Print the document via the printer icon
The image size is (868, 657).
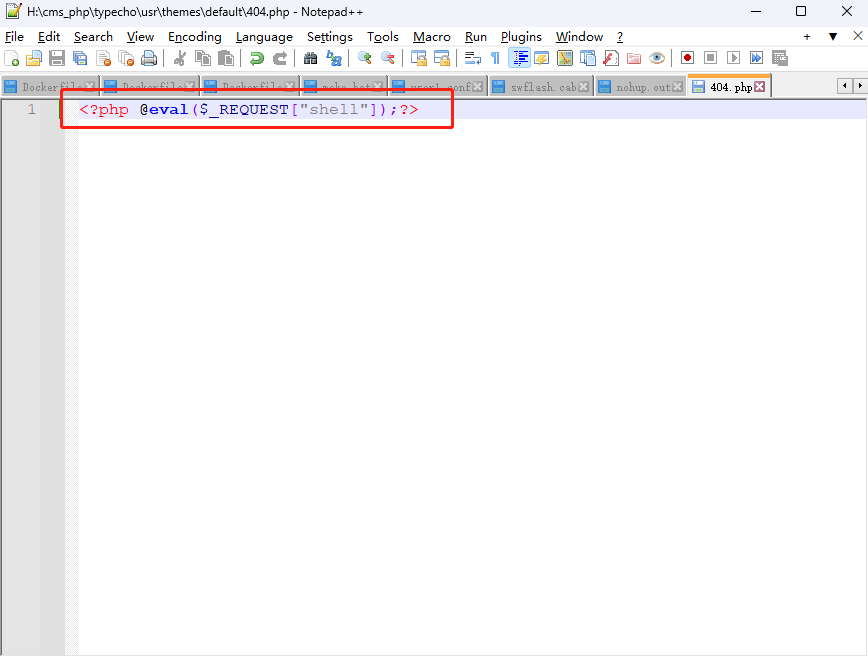point(149,58)
